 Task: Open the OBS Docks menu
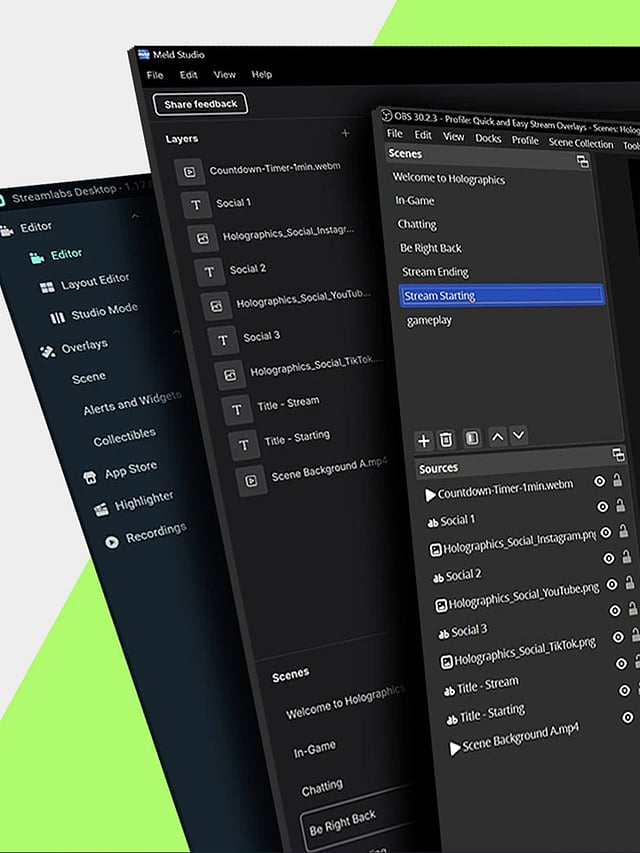488,139
